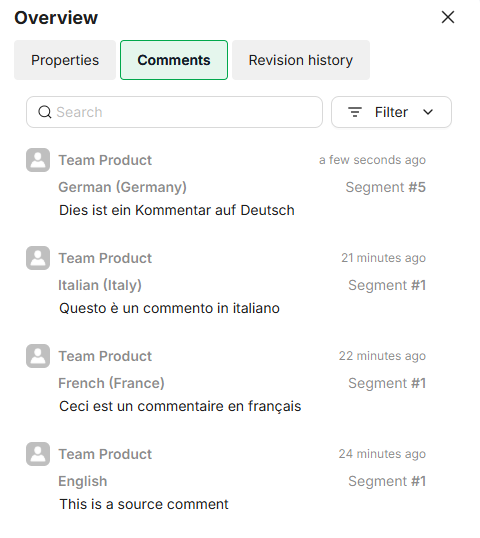Click avatar icon of French comment
The image size is (480, 538).
38,356
